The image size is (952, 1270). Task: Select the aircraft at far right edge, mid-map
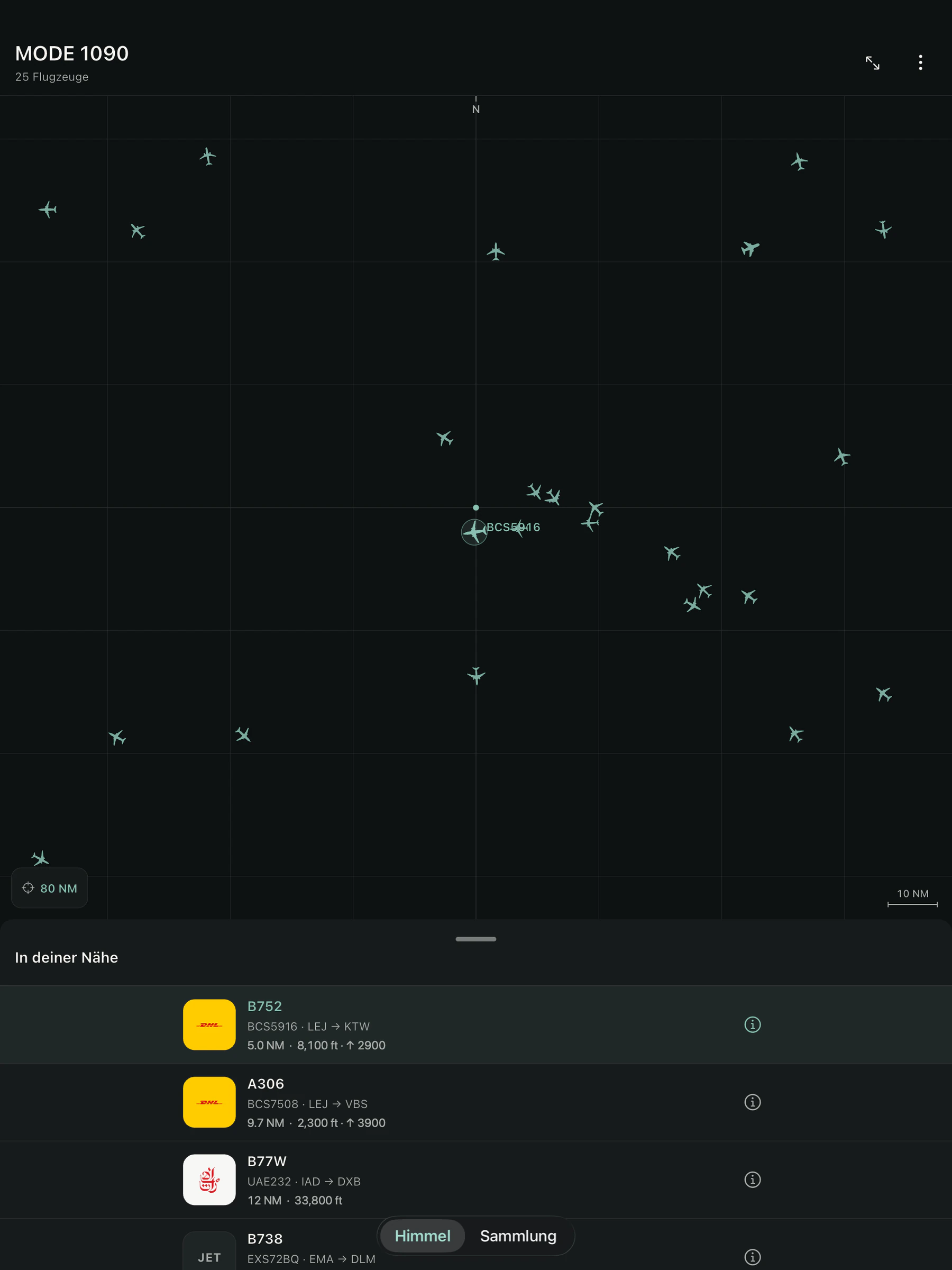(842, 457)
